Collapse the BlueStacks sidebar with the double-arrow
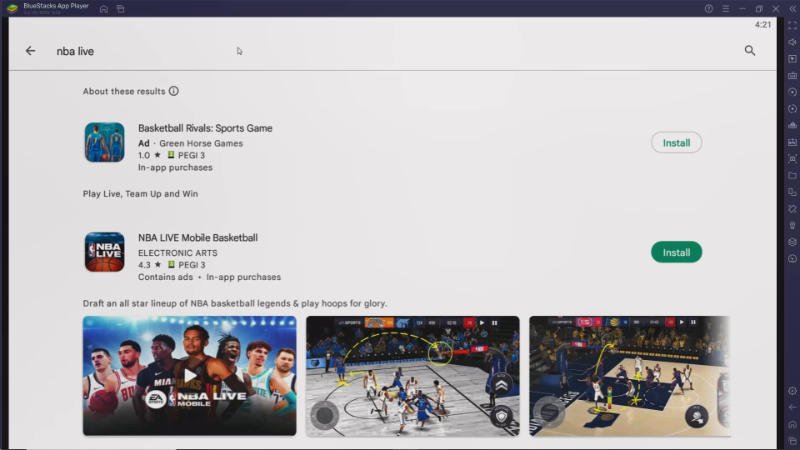The width and height of the screenshot is (800, 450). (x=792, y=9)
